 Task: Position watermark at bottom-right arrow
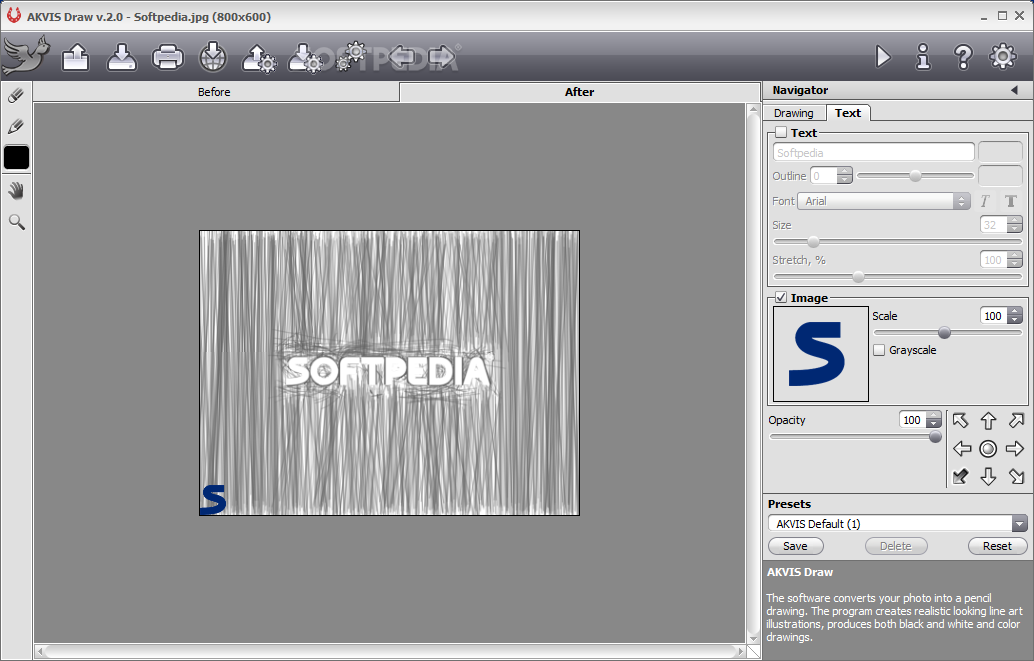1016,476
